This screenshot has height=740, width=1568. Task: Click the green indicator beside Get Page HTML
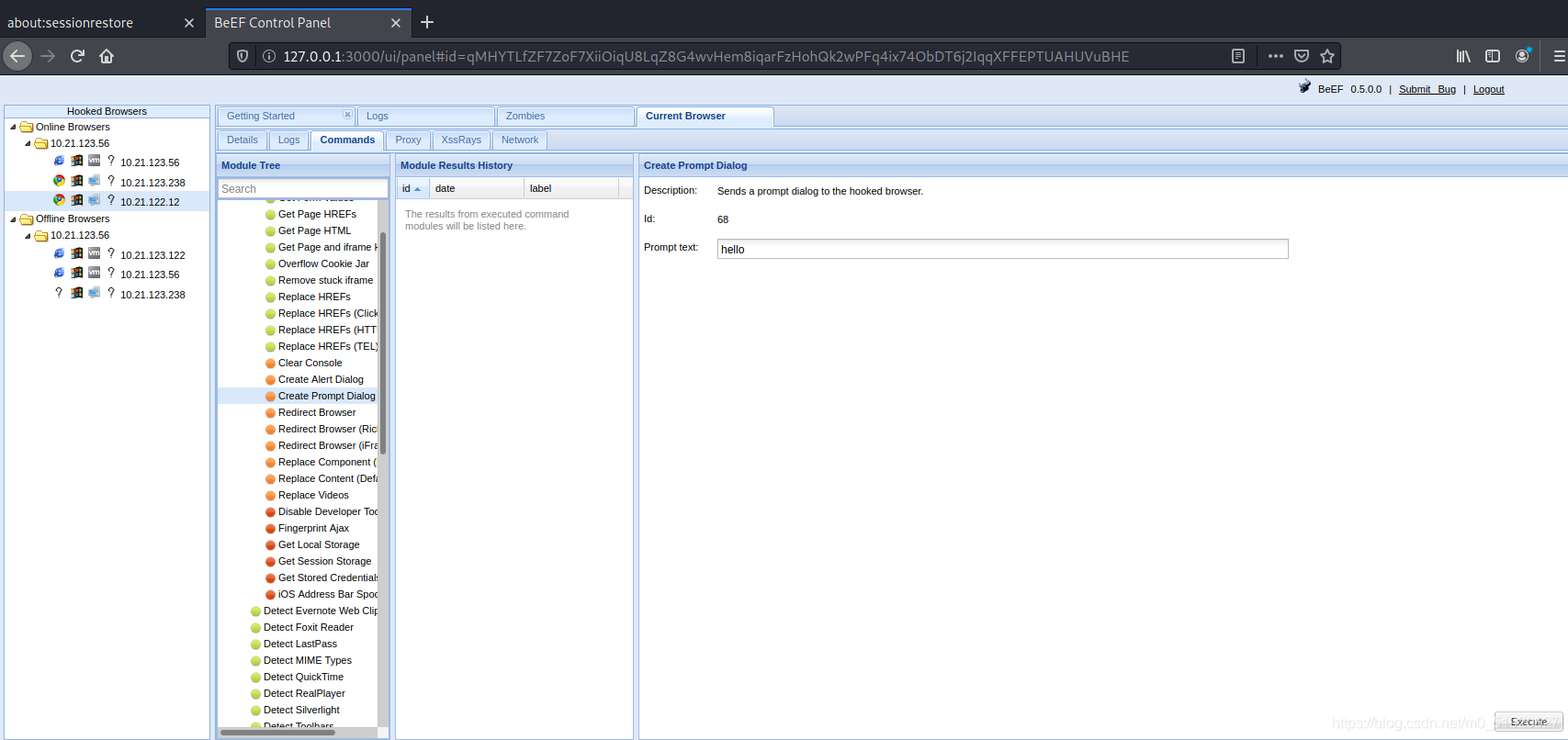(270, 231)
